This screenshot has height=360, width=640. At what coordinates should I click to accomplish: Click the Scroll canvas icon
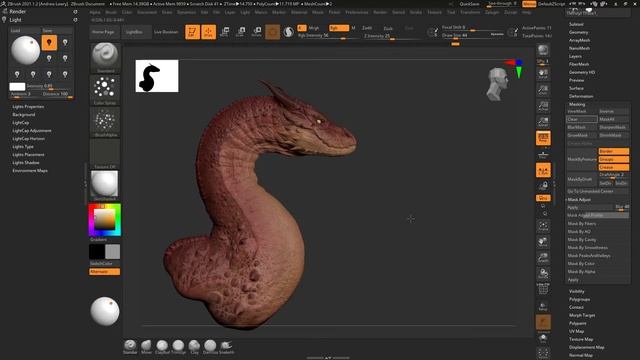[x=543, y=74]
